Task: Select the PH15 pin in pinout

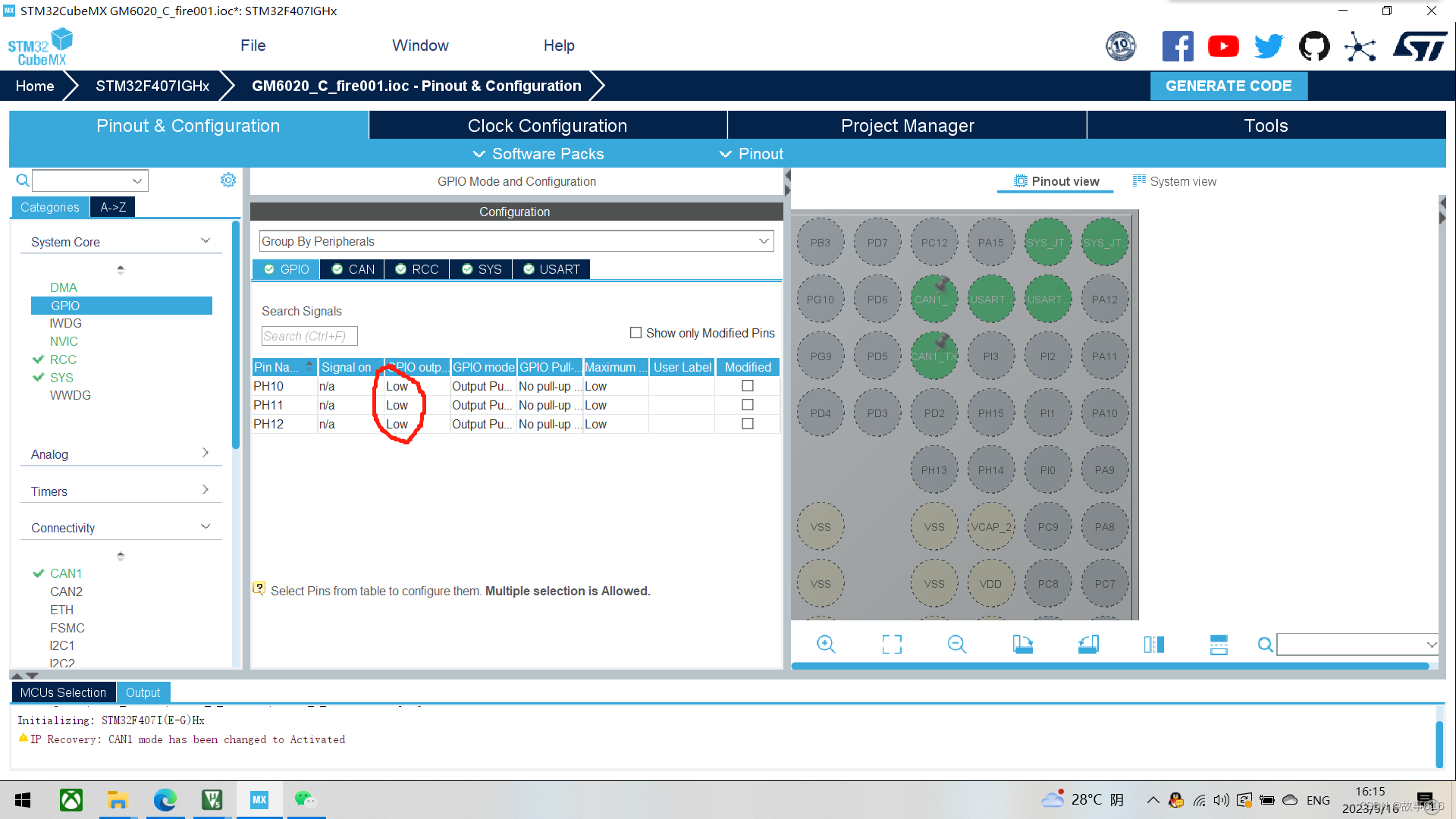Action: coord(990,413)
